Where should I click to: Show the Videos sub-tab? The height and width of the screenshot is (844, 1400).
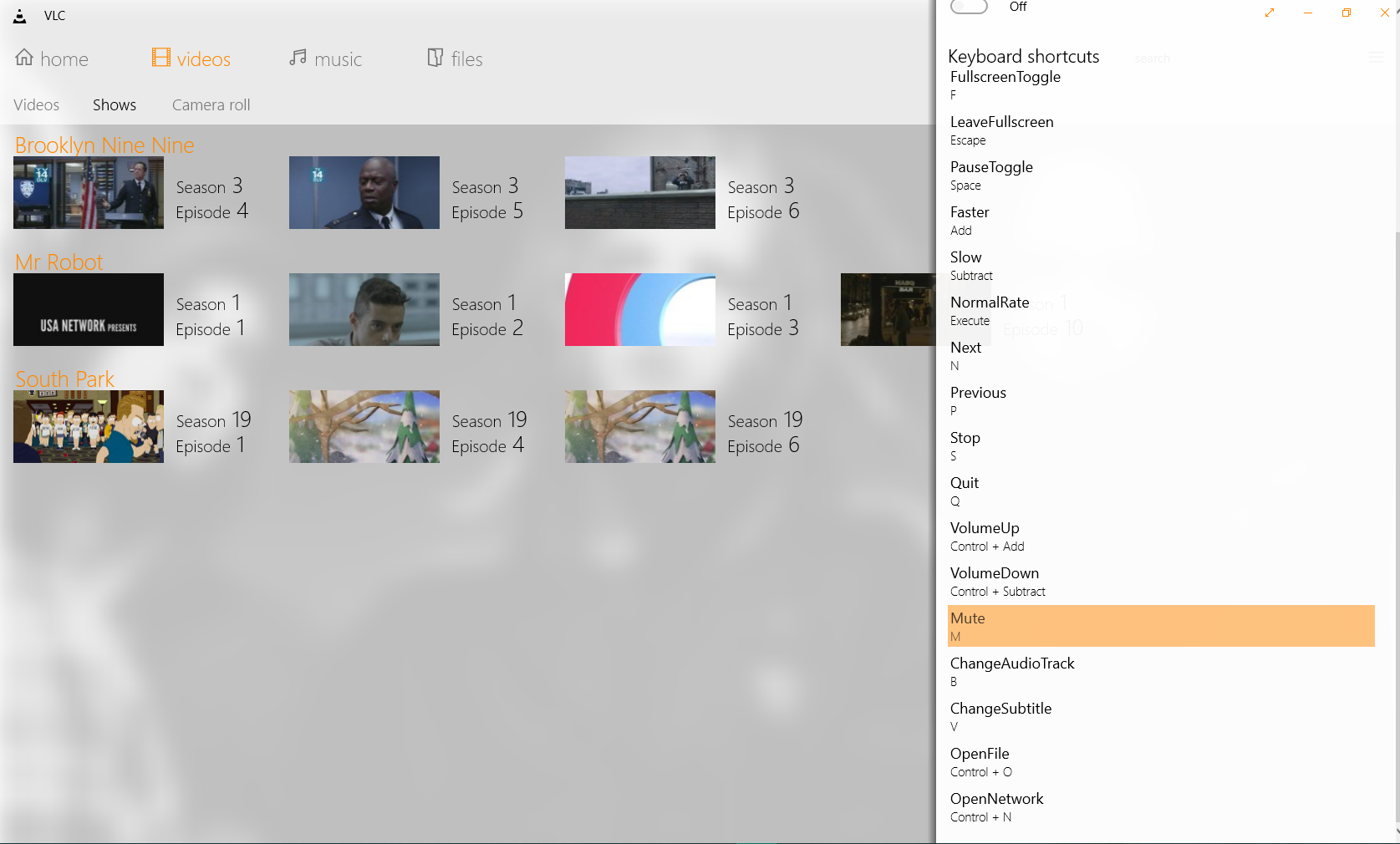click(37, 104)
